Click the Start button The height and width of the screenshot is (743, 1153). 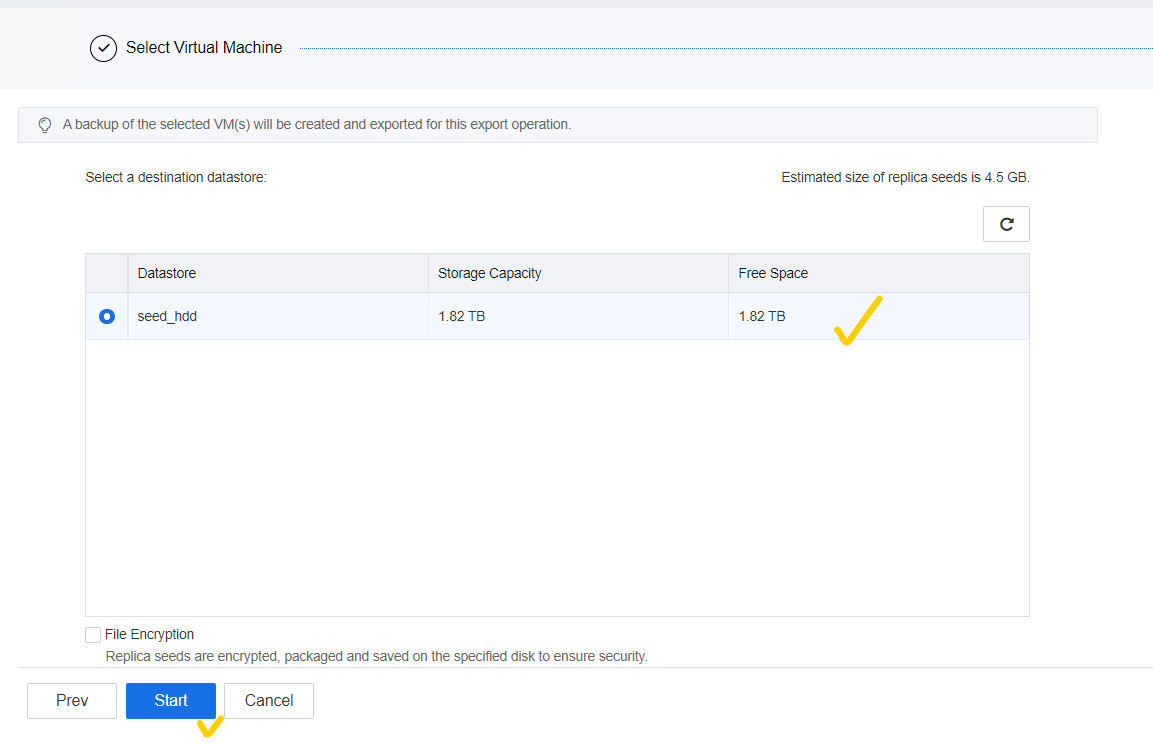[171, 700]
